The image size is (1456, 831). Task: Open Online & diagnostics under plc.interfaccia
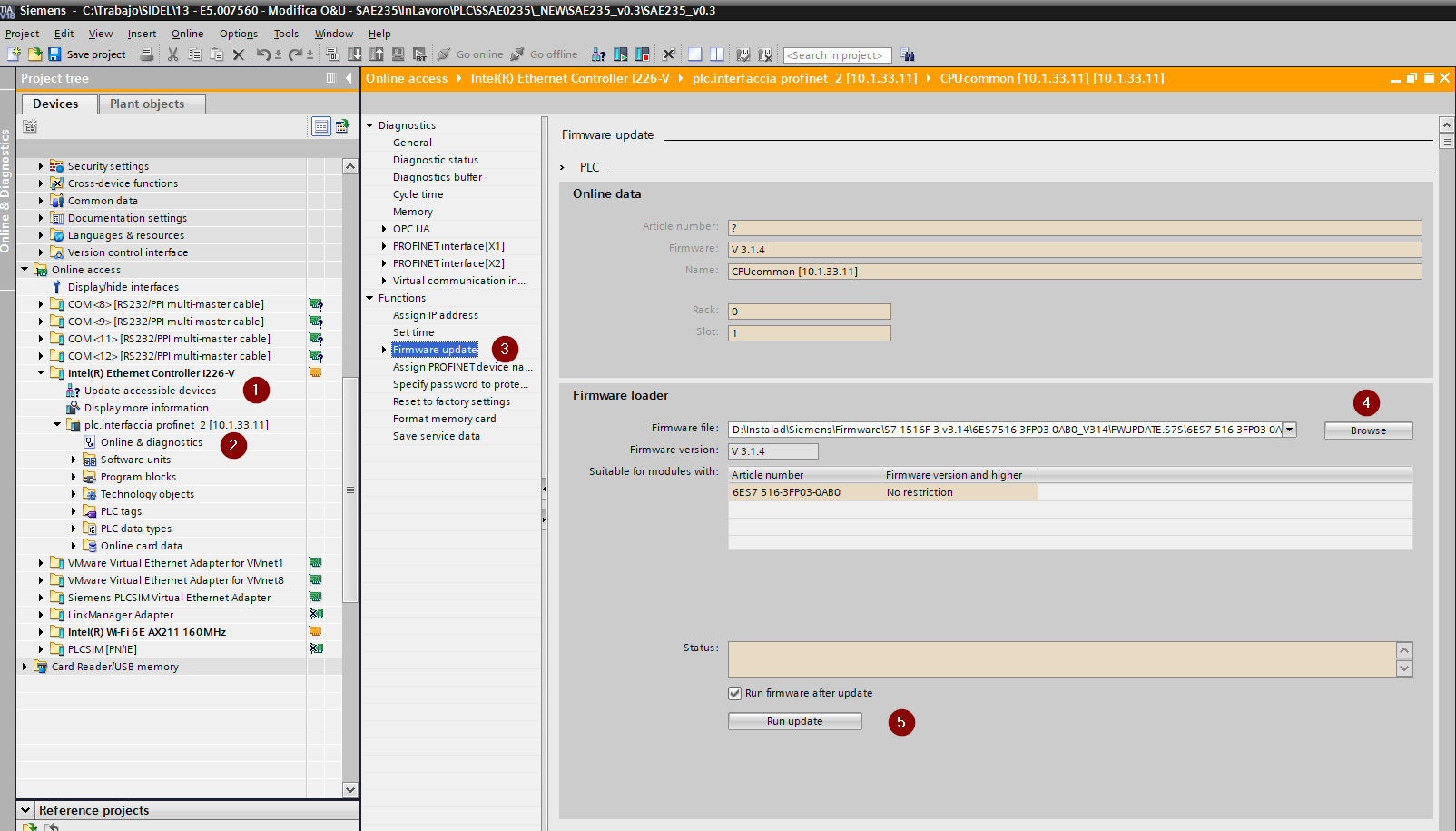[152, 442]
